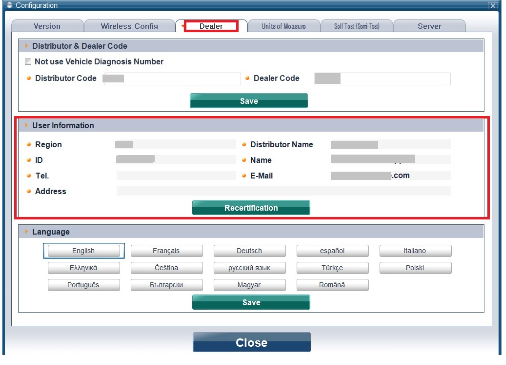
Task: Click the Configuration window title icon
Action: pos(9,5)
